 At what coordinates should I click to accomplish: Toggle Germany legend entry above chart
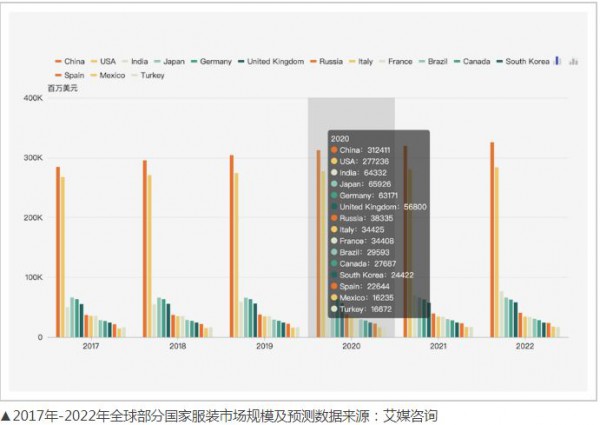click(210, 61)
